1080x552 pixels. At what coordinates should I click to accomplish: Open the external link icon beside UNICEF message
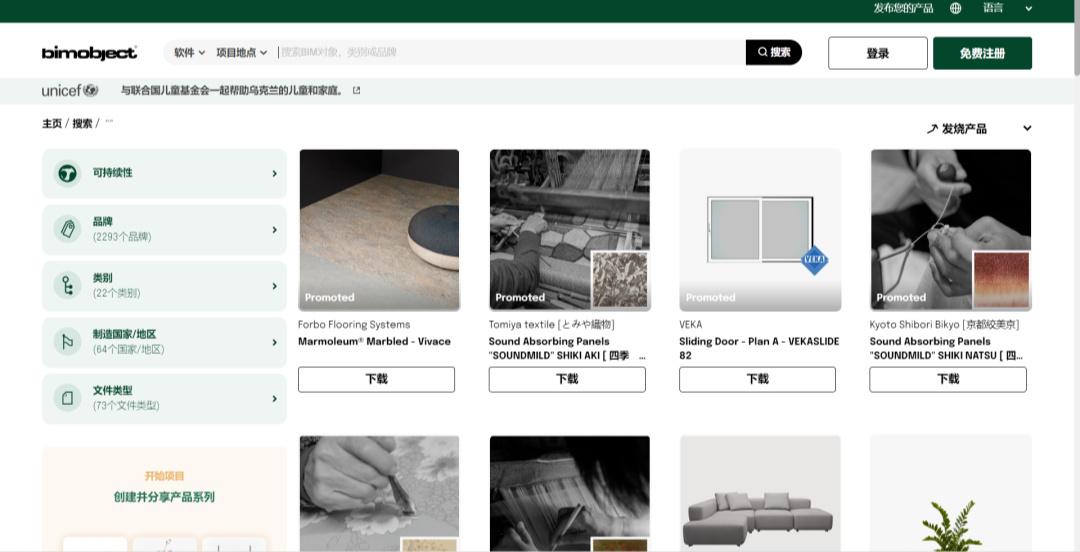point(356,90)
